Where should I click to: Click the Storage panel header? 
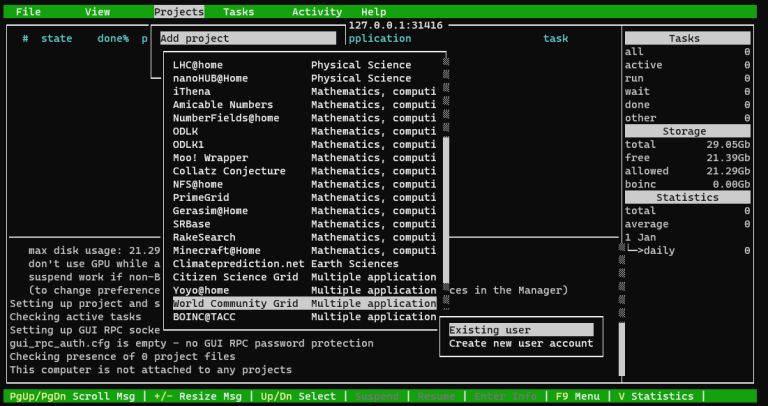tap(687, 131)
